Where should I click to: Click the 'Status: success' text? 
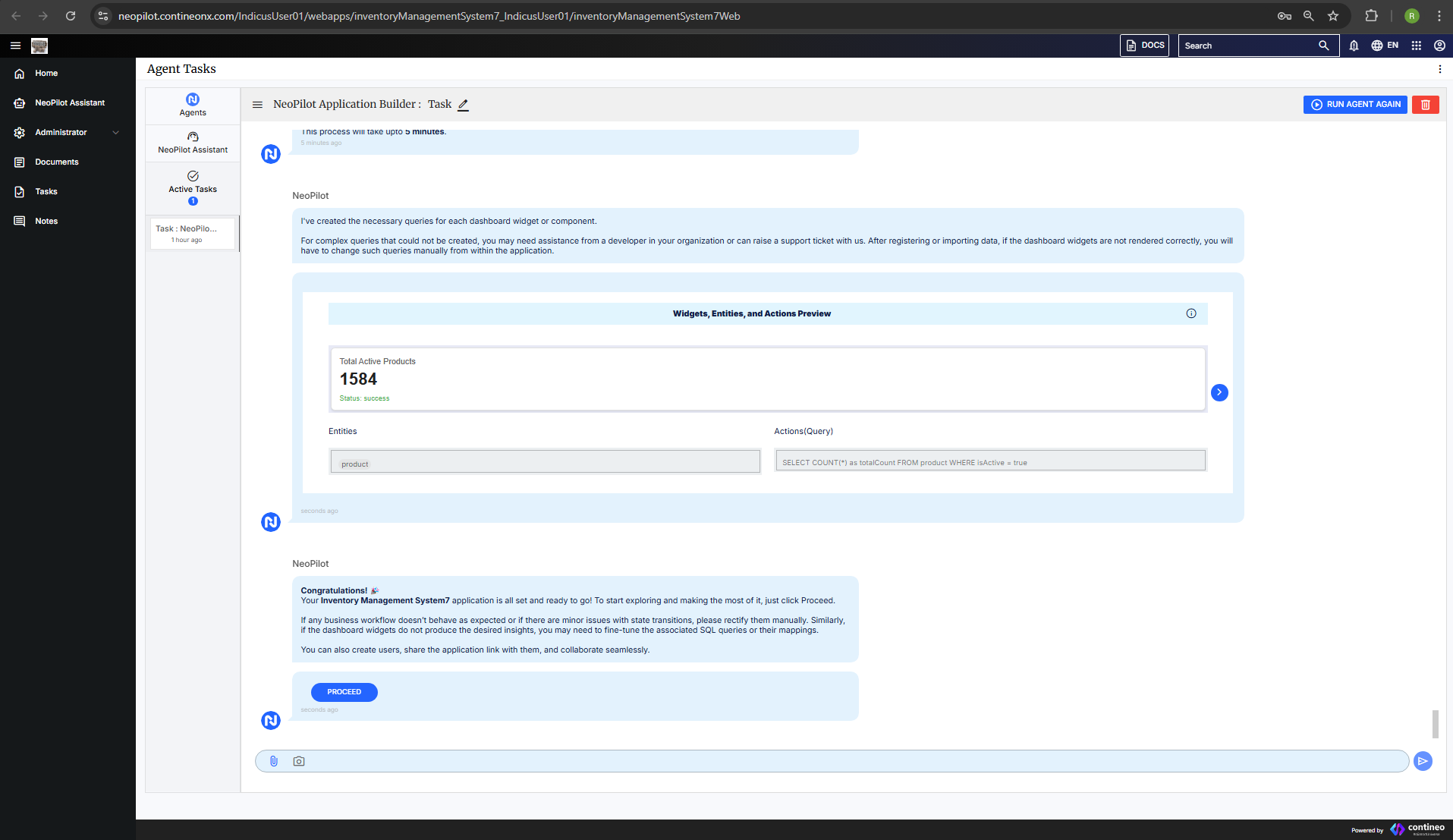pos(364,398)
